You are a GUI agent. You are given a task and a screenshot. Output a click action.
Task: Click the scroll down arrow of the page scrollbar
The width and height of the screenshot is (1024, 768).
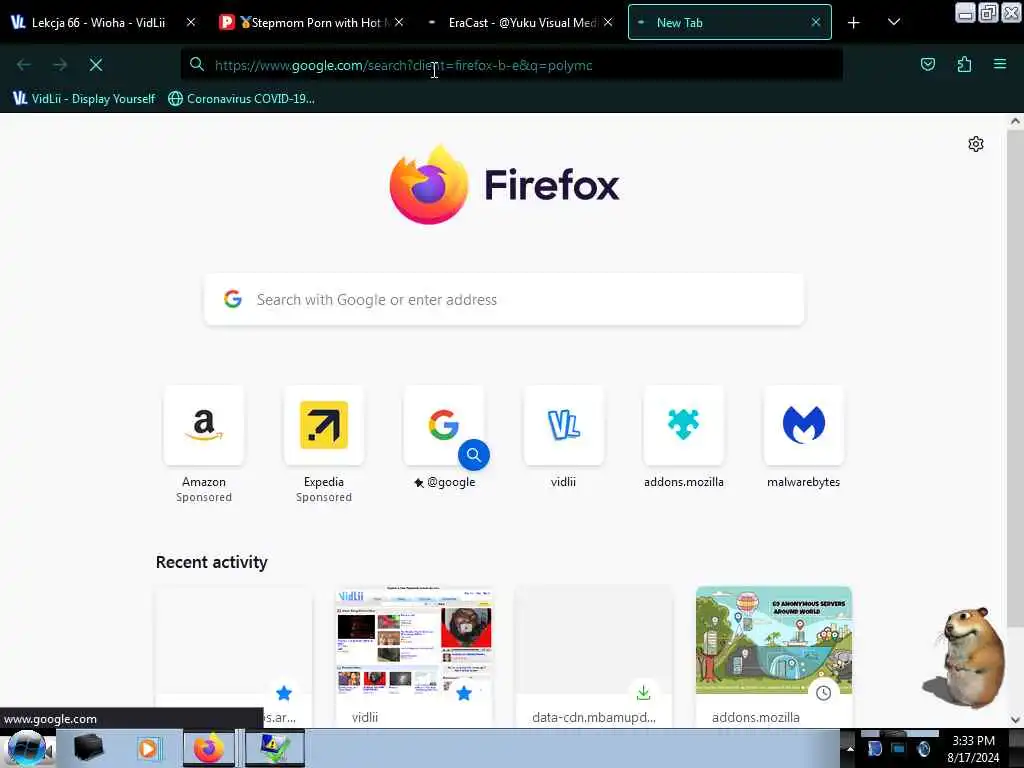point(1015,720)
